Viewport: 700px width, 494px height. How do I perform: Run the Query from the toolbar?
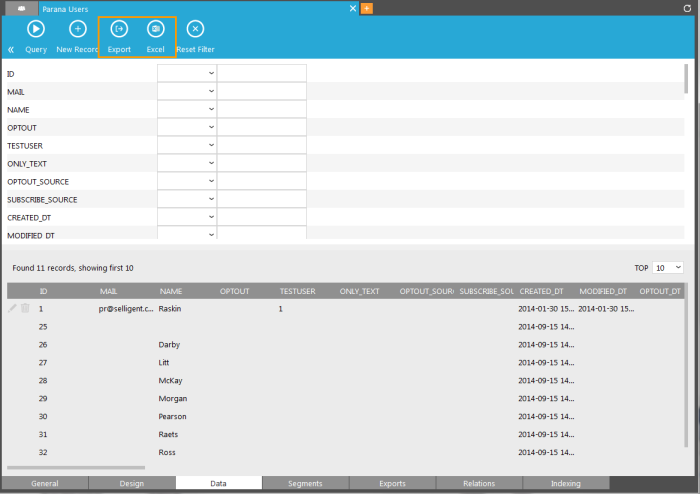(36, 30)
